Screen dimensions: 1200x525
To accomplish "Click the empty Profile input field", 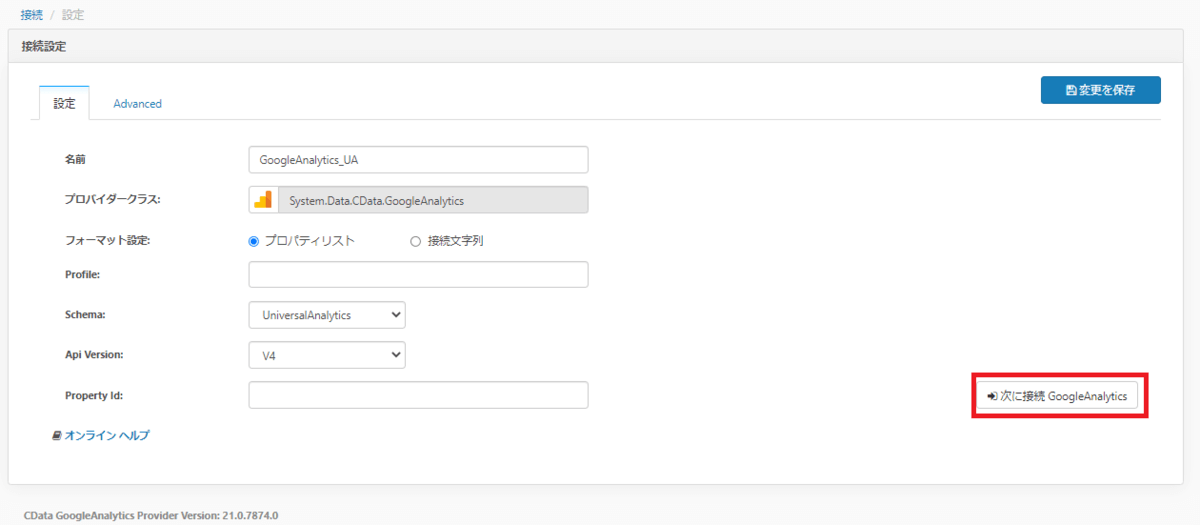I will [418, 274].
